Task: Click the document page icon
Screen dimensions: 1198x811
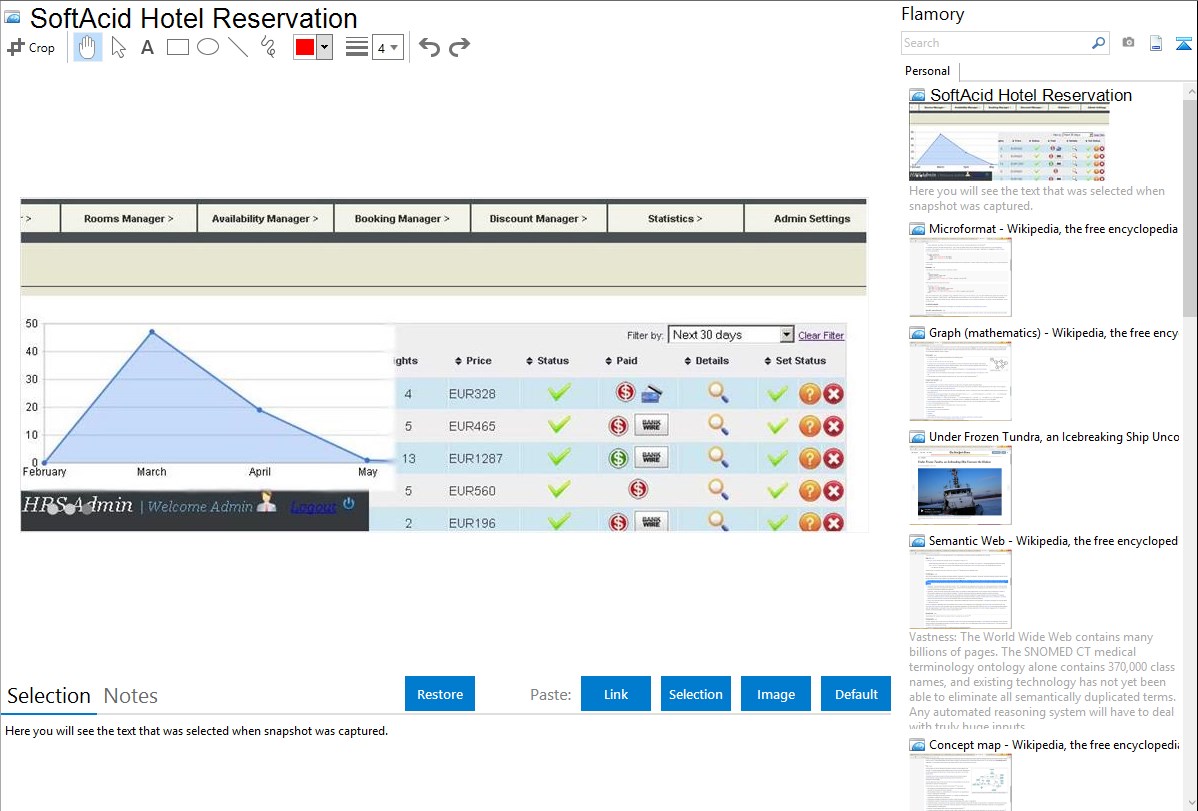Action: coord(1156,43)
